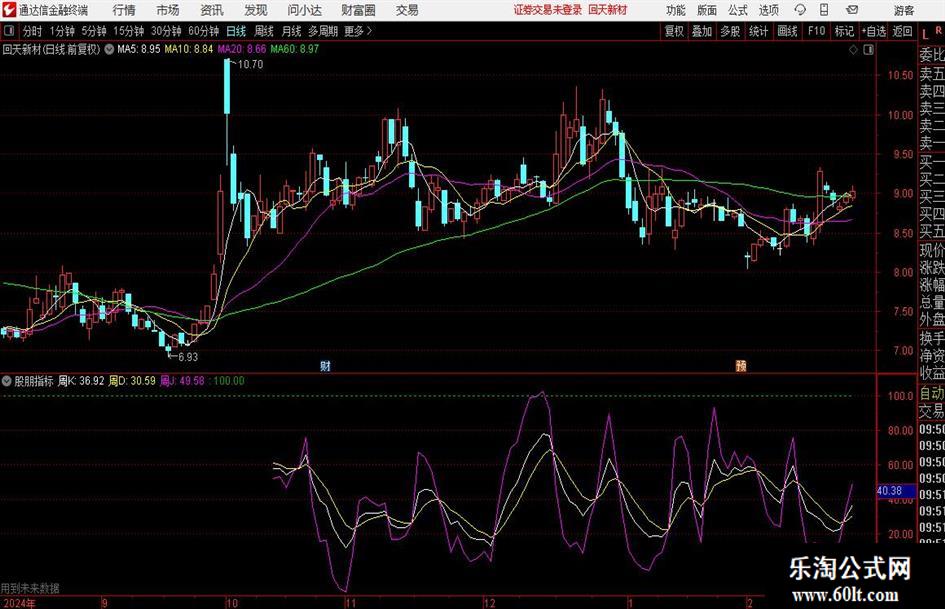Open the 版面 menu

[x=706, y=10]
